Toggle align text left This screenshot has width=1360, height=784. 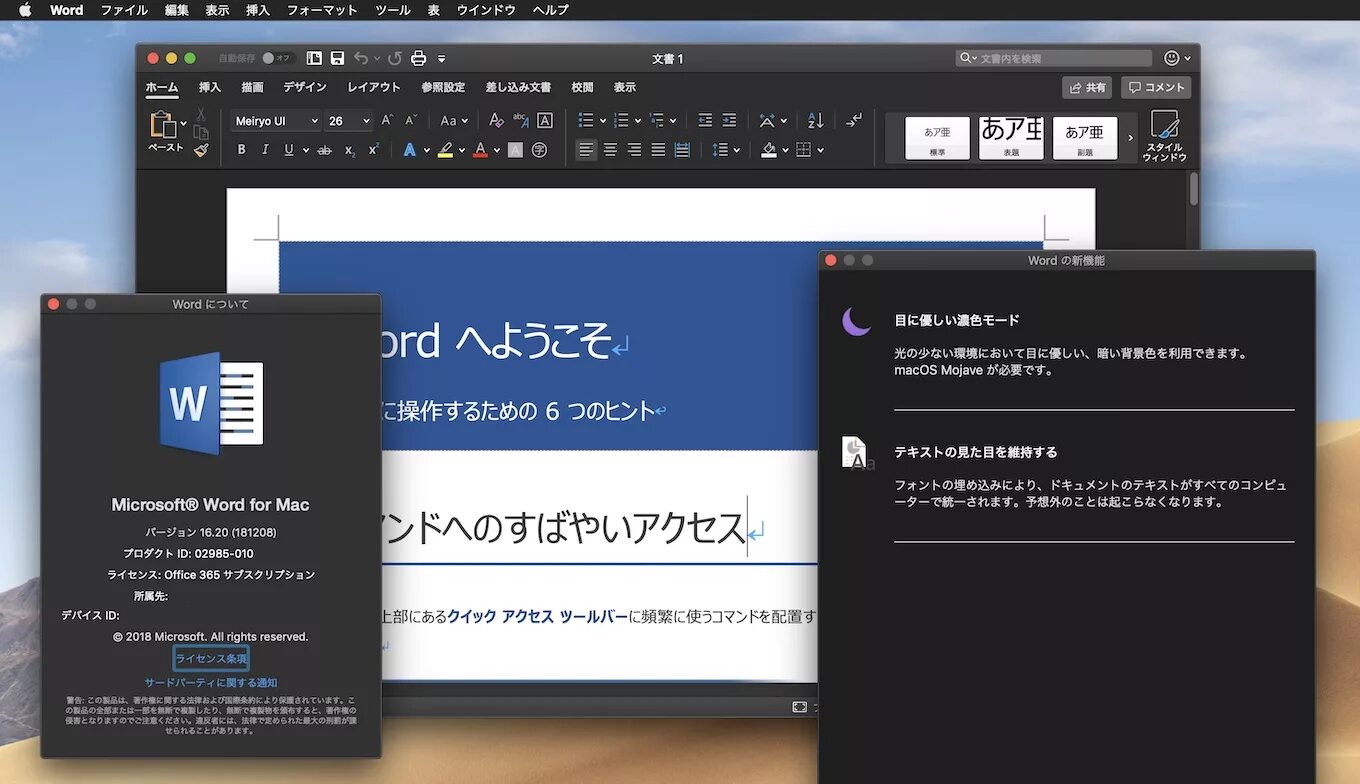[586, 150]
